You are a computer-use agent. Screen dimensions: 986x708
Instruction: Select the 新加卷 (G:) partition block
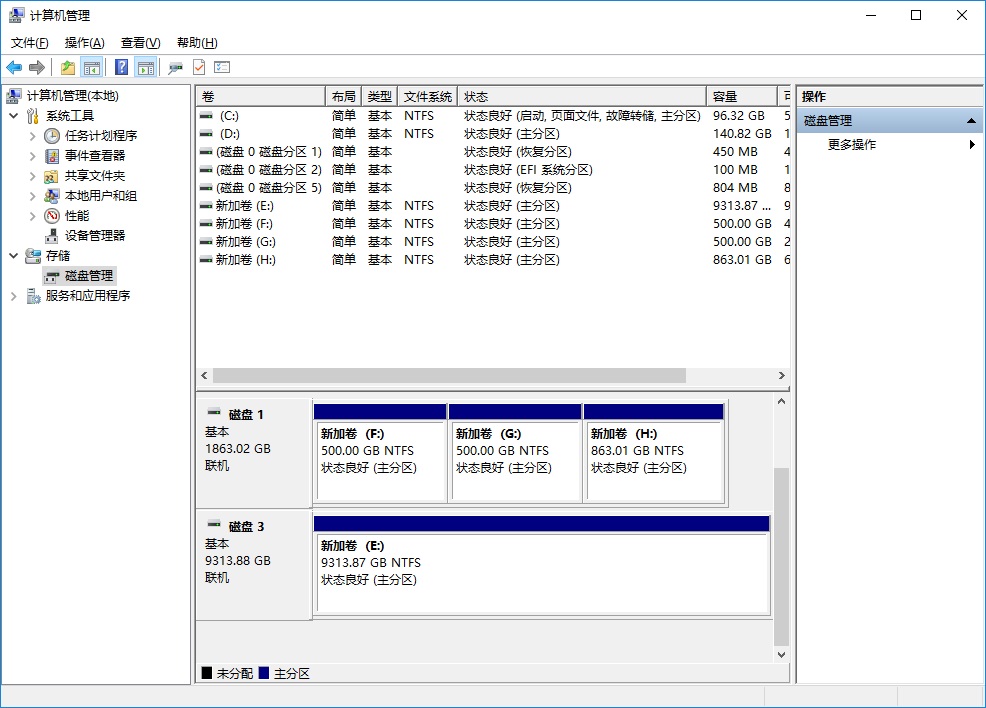point(516,452)
